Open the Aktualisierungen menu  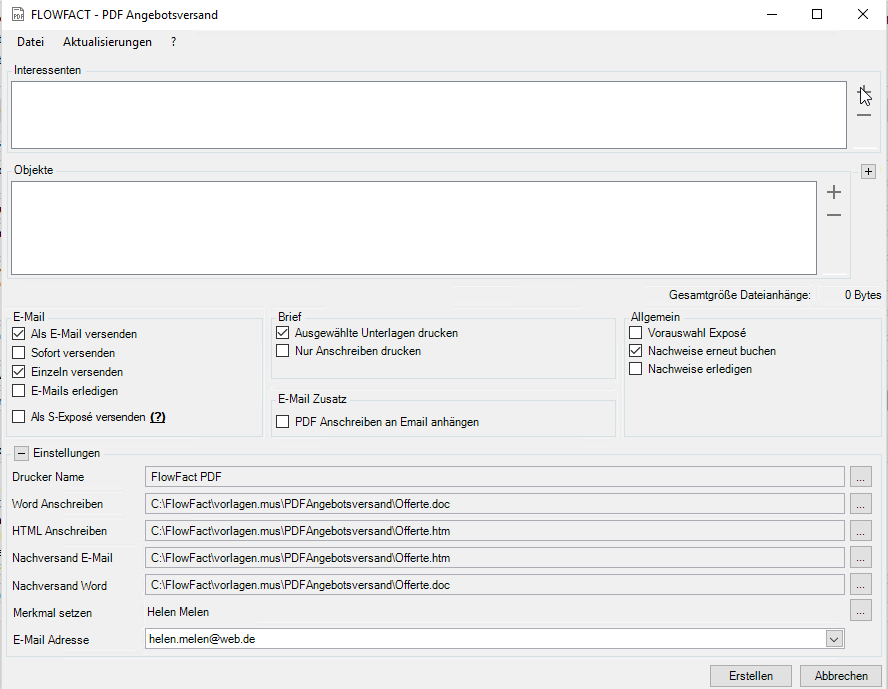pyautogui.click(x=108, y=42)
